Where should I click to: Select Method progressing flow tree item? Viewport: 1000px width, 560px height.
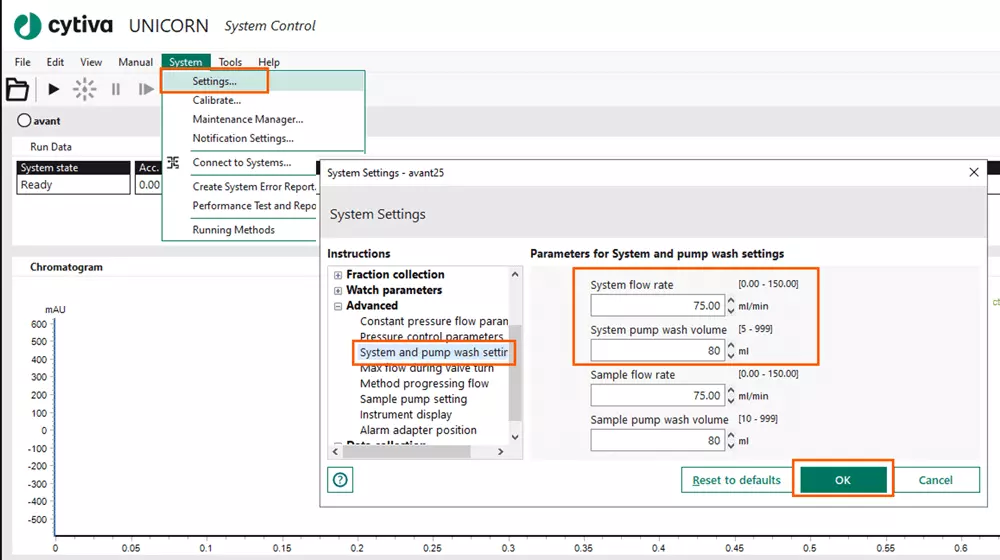coord(424,383)
